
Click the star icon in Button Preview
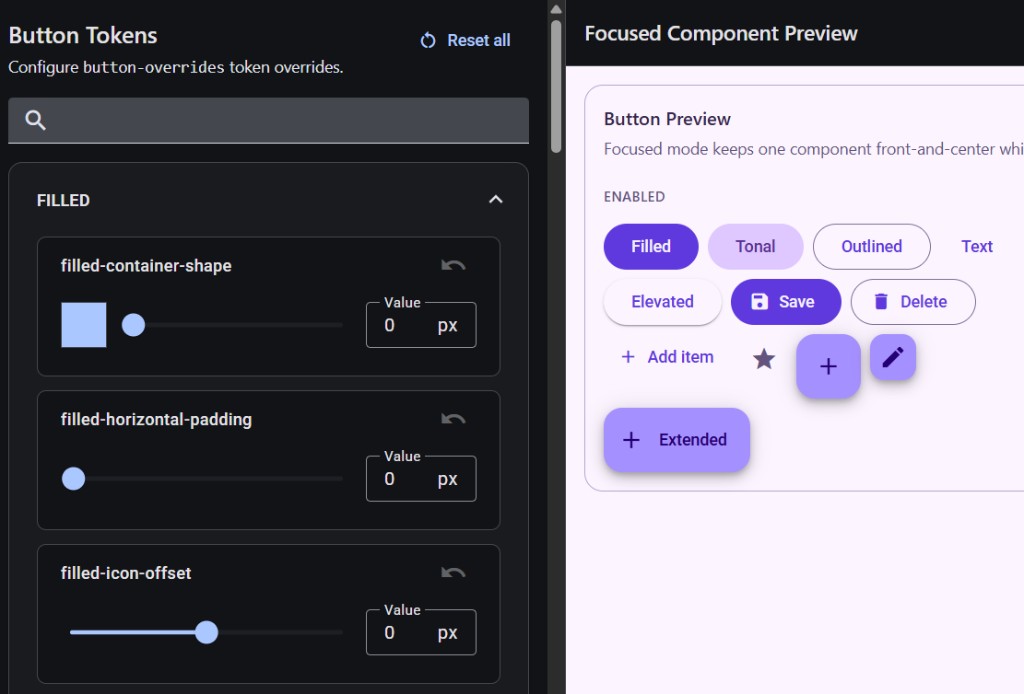(x=763, y=358)
